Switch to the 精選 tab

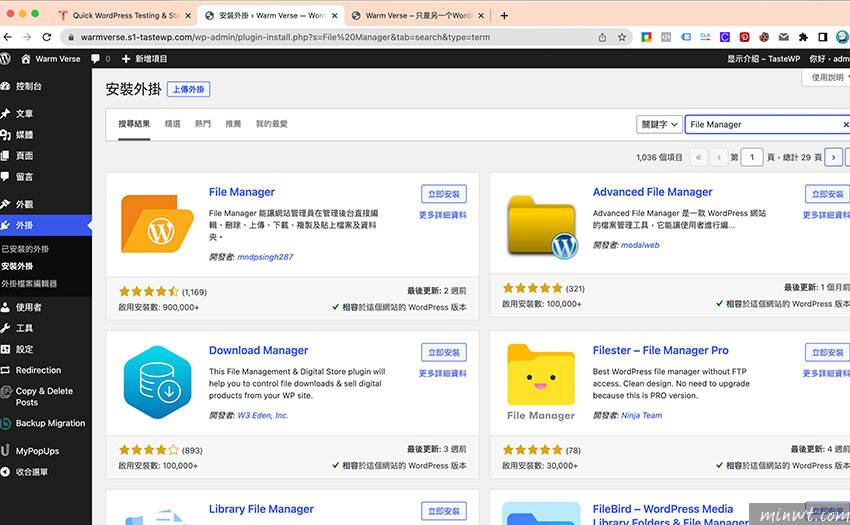pyautogui.click(x=172, y=124)
